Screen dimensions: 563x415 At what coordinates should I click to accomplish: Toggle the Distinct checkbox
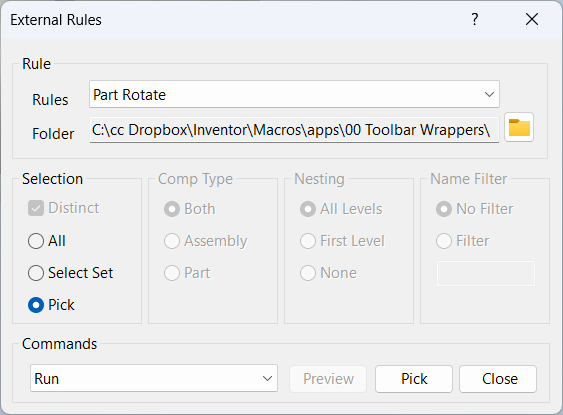[x=64, y=208]
